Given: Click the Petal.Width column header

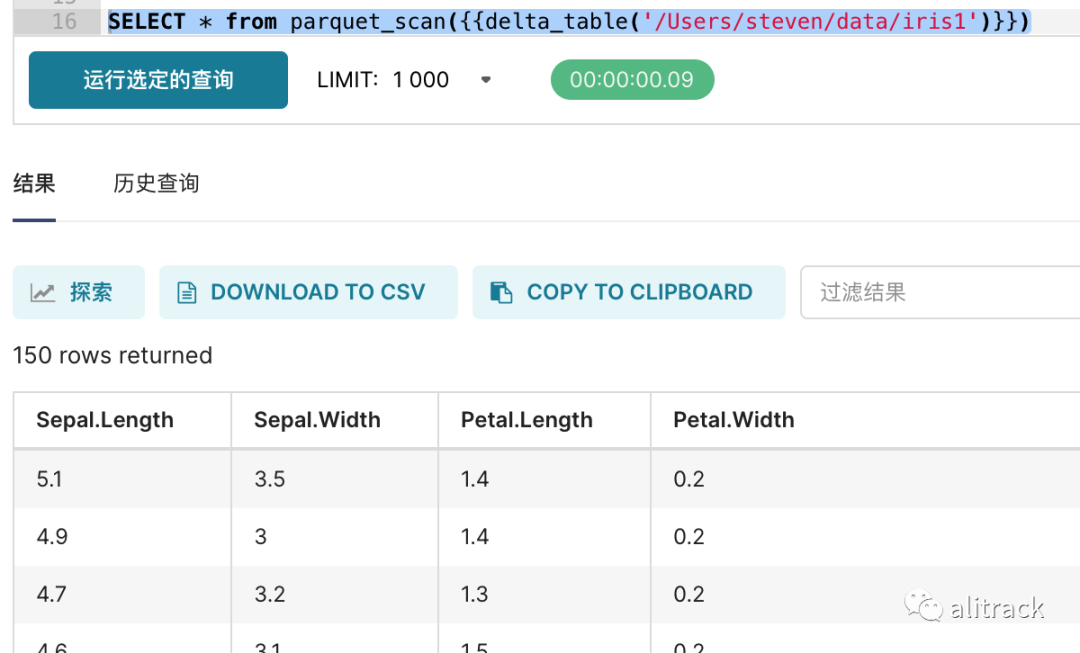Looking at the screenshot, I should (734, 420).
